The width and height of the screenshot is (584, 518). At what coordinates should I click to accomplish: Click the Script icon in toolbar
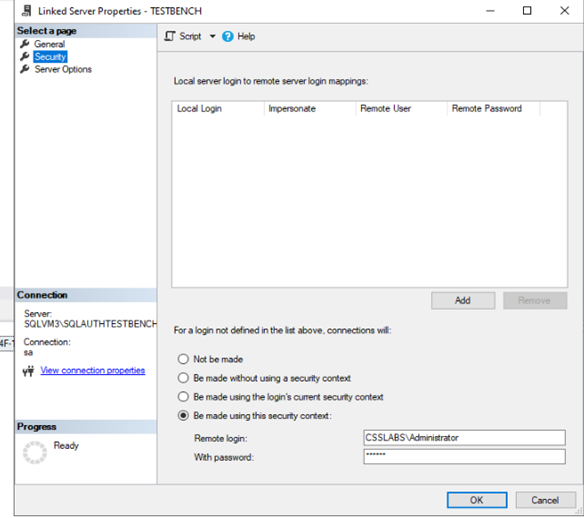point(169,36)
